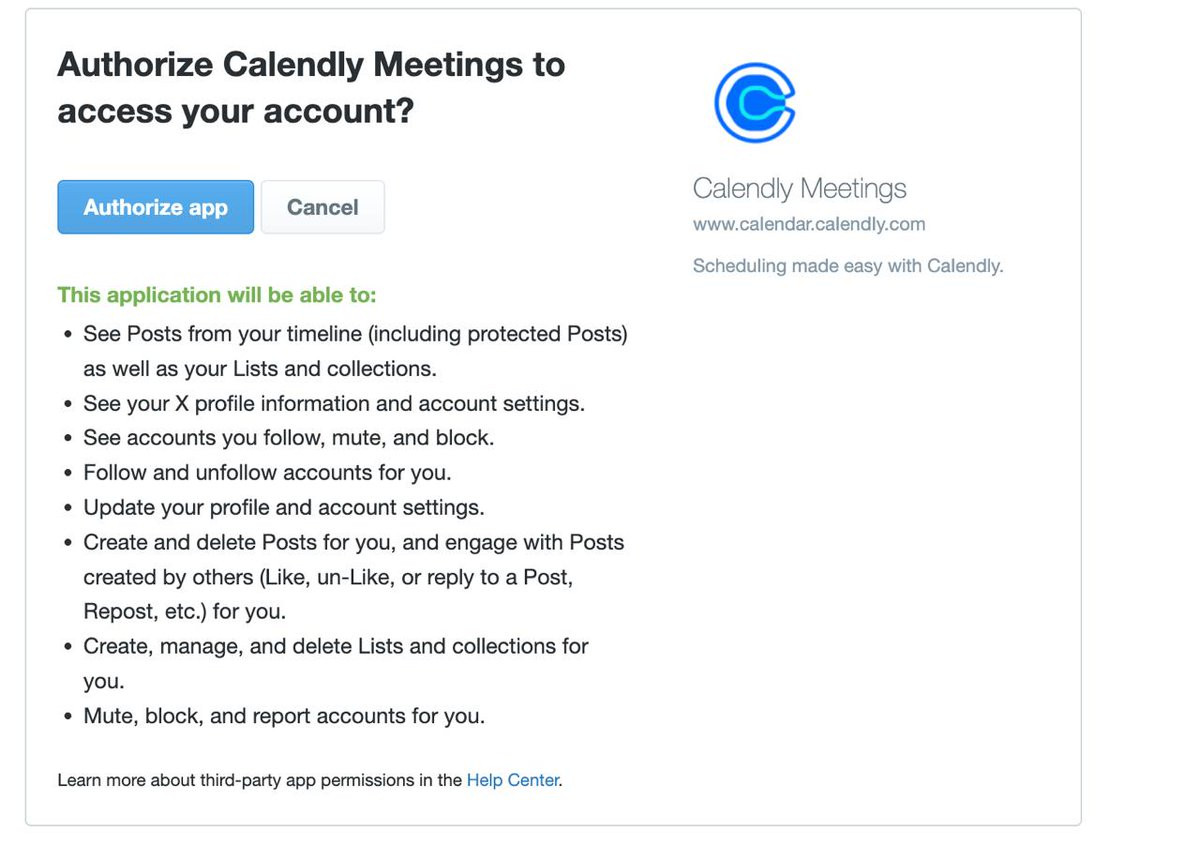Image resolution: width=1200 pixels, height=845 pixels.
Task: Cancel the authorization request
Action: point(323,207)
